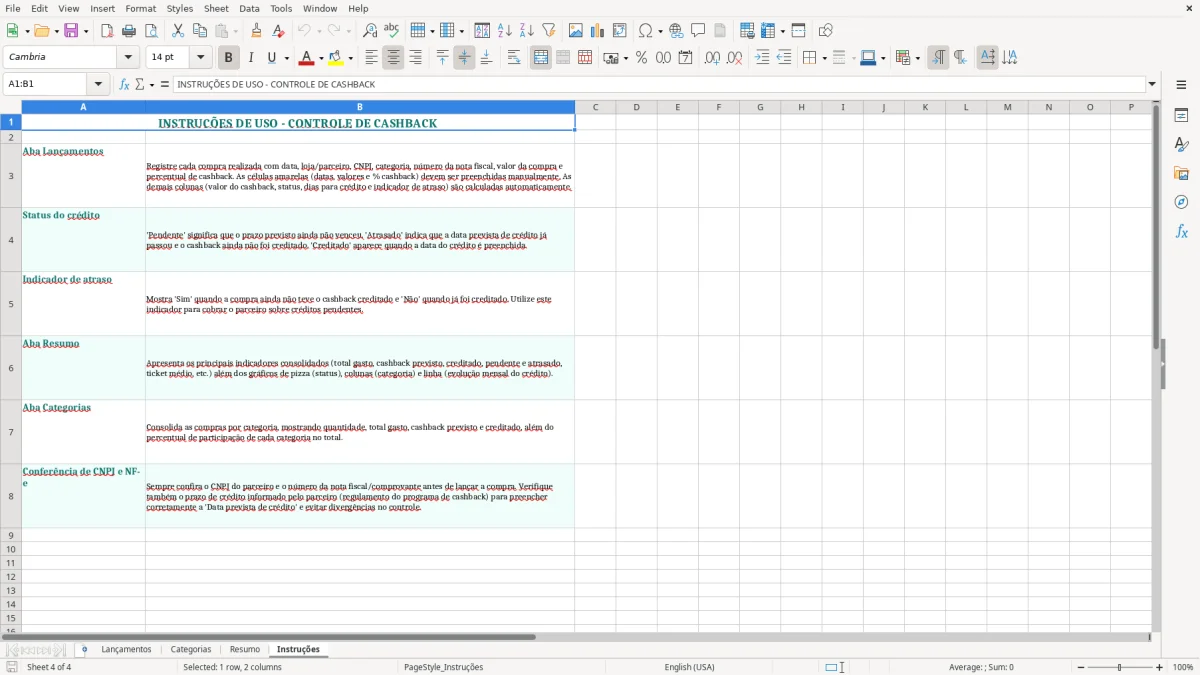Click the Zoom Out minus button
The width and height of the screenshot is (1200, 675).
(x=1081, y=667)
